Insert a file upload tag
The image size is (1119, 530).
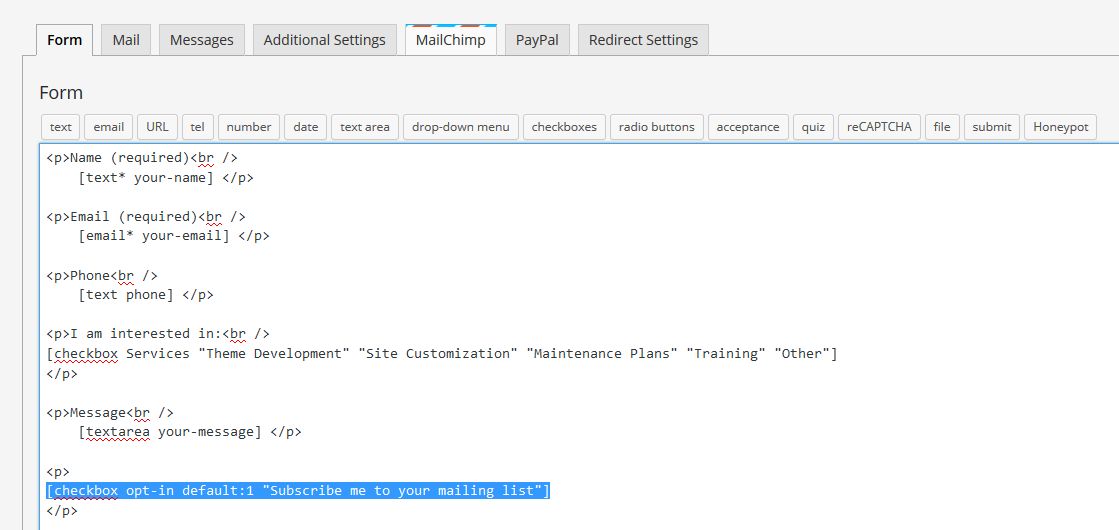[942, 127]
